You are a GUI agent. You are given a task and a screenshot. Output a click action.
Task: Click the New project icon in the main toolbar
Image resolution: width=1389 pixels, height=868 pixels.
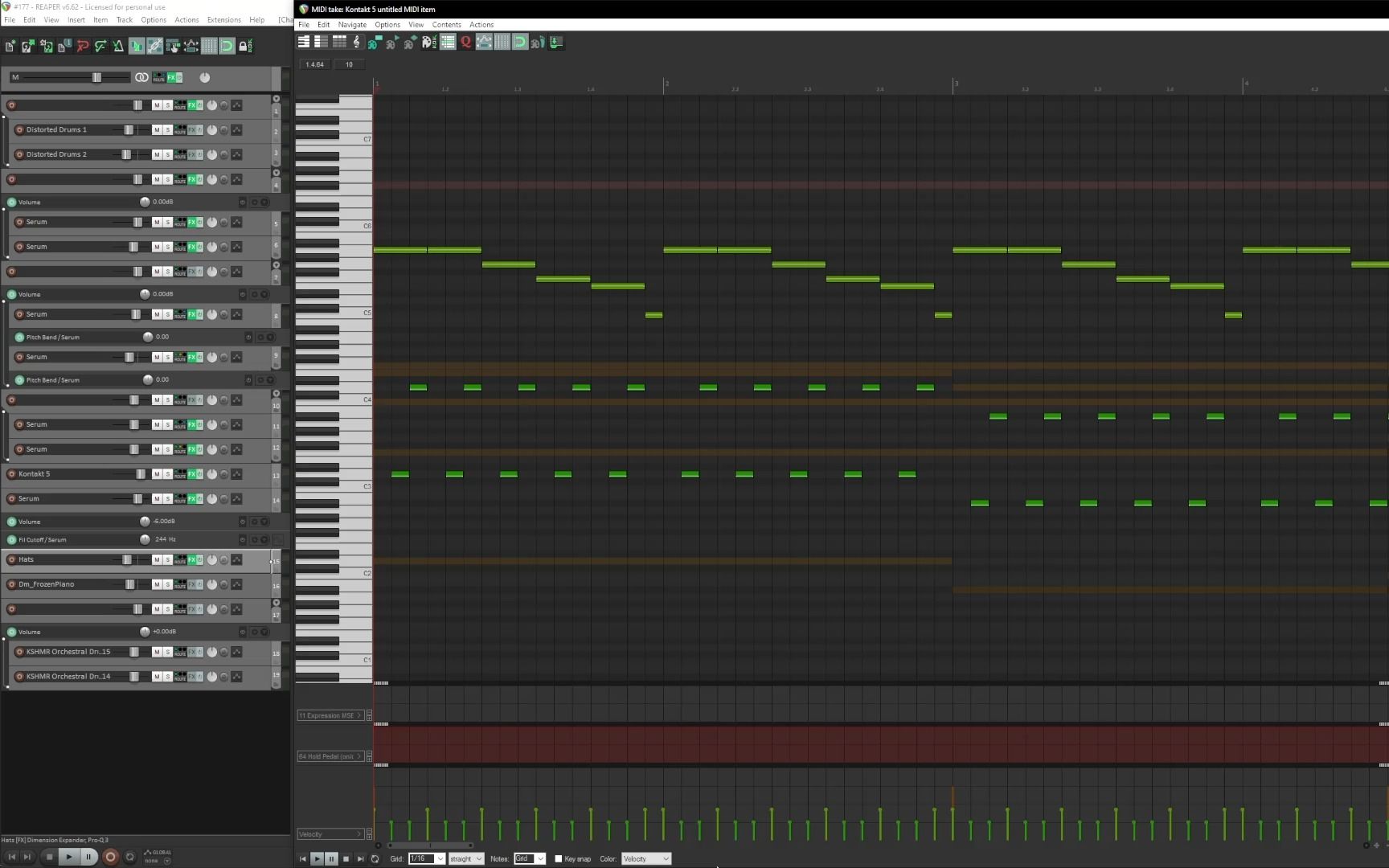10,47
